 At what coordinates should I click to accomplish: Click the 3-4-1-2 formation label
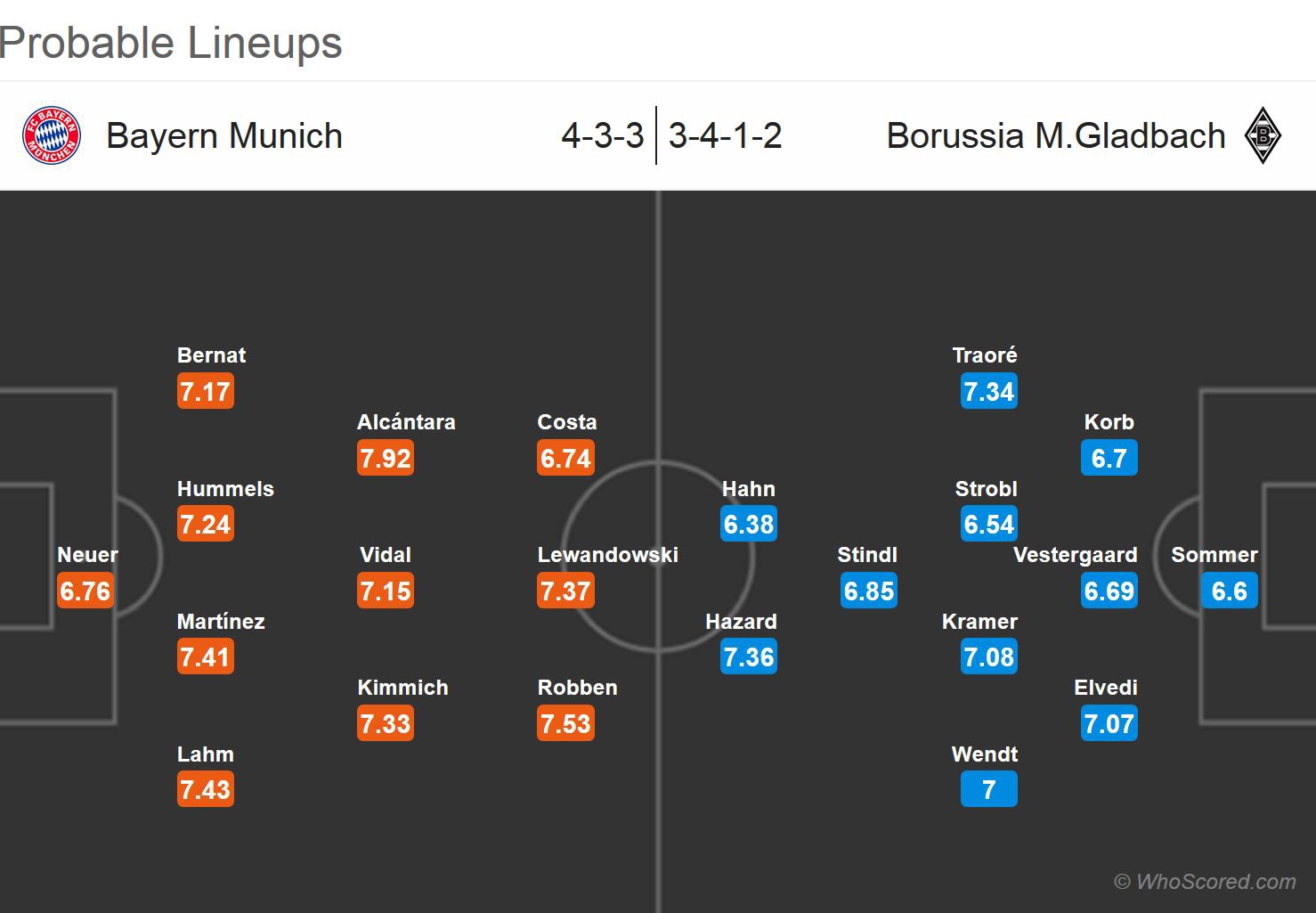pyautogui.click(x=725, y=135)
